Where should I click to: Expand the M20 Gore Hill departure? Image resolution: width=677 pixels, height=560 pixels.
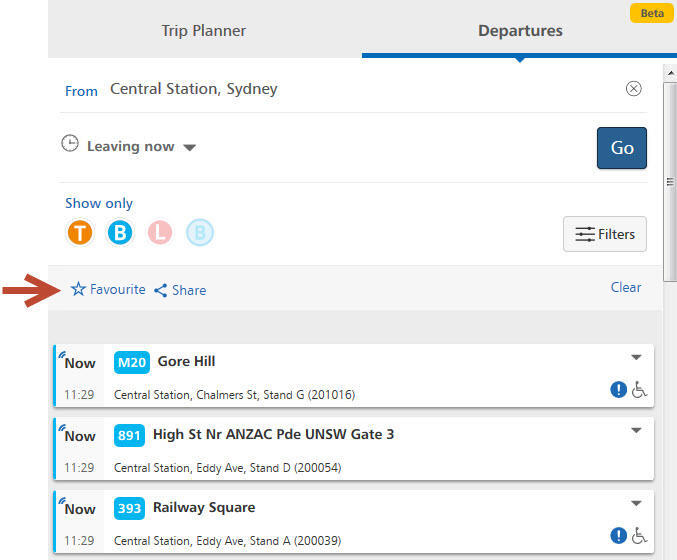(x=636, y=357)
